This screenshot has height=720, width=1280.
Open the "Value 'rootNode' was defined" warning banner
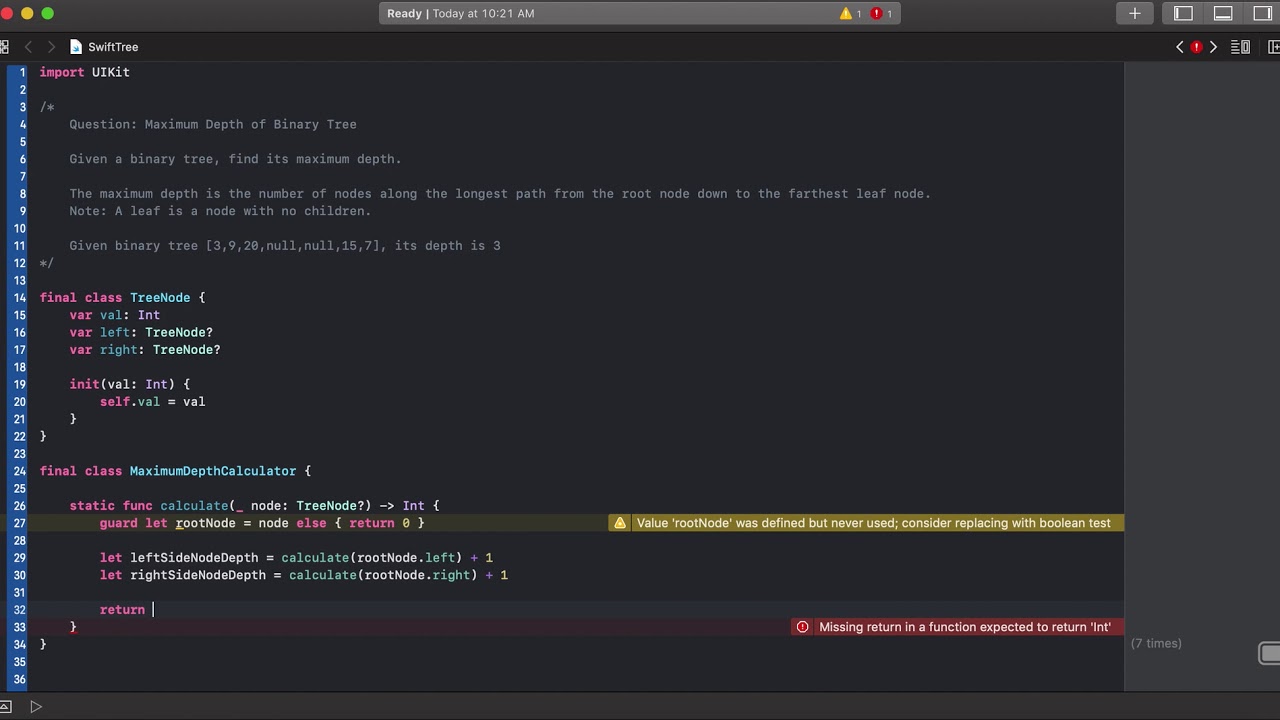coord(866,523)
